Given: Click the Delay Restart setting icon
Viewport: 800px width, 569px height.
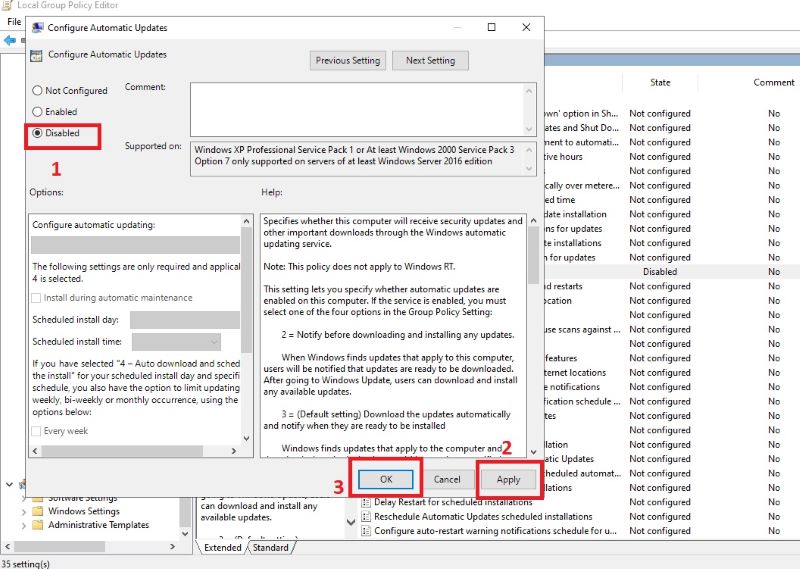Looking at the screenshot, I should coord(366,502).
